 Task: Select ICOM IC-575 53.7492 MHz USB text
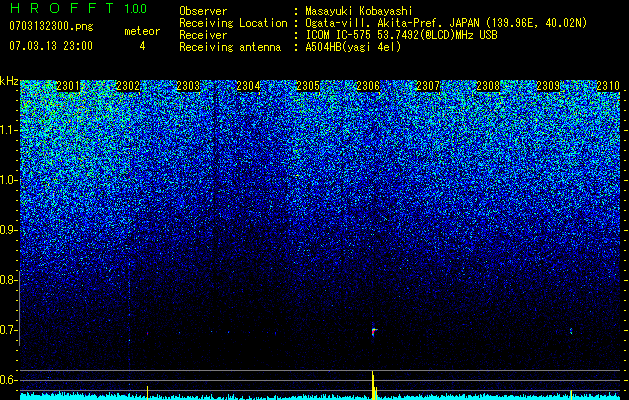pos(401,35)
